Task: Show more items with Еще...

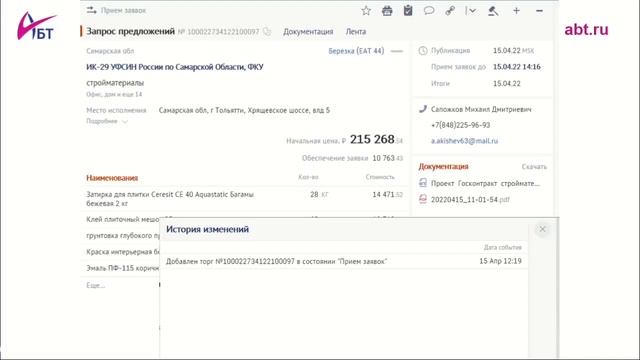Action: 96,285
